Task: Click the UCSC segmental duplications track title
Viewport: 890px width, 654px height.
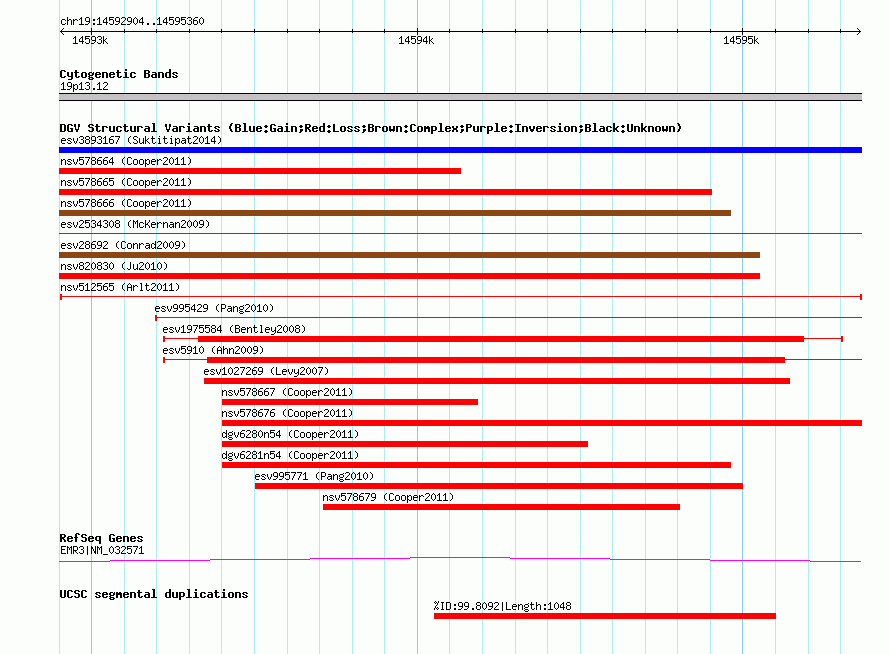Action: tap(154, 594)
